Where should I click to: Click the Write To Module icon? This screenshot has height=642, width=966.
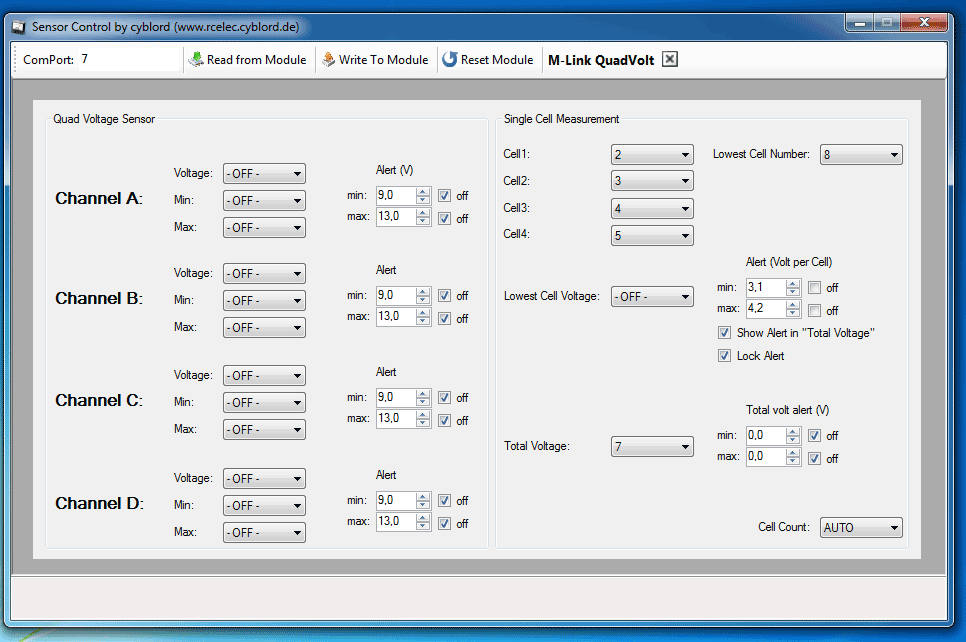tap(329, 59)
